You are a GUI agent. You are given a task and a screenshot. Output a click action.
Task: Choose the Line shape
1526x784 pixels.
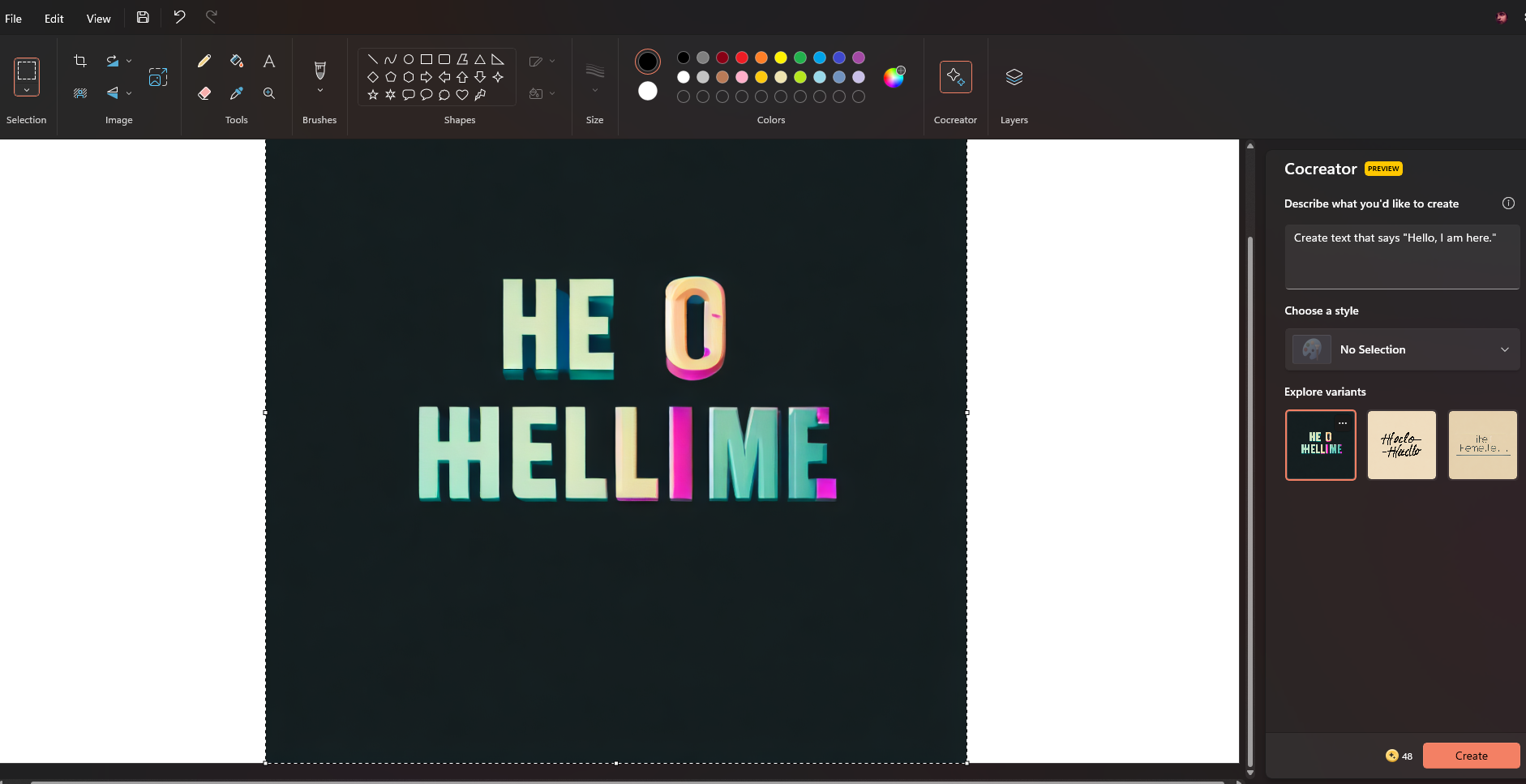tap(373, 59)
